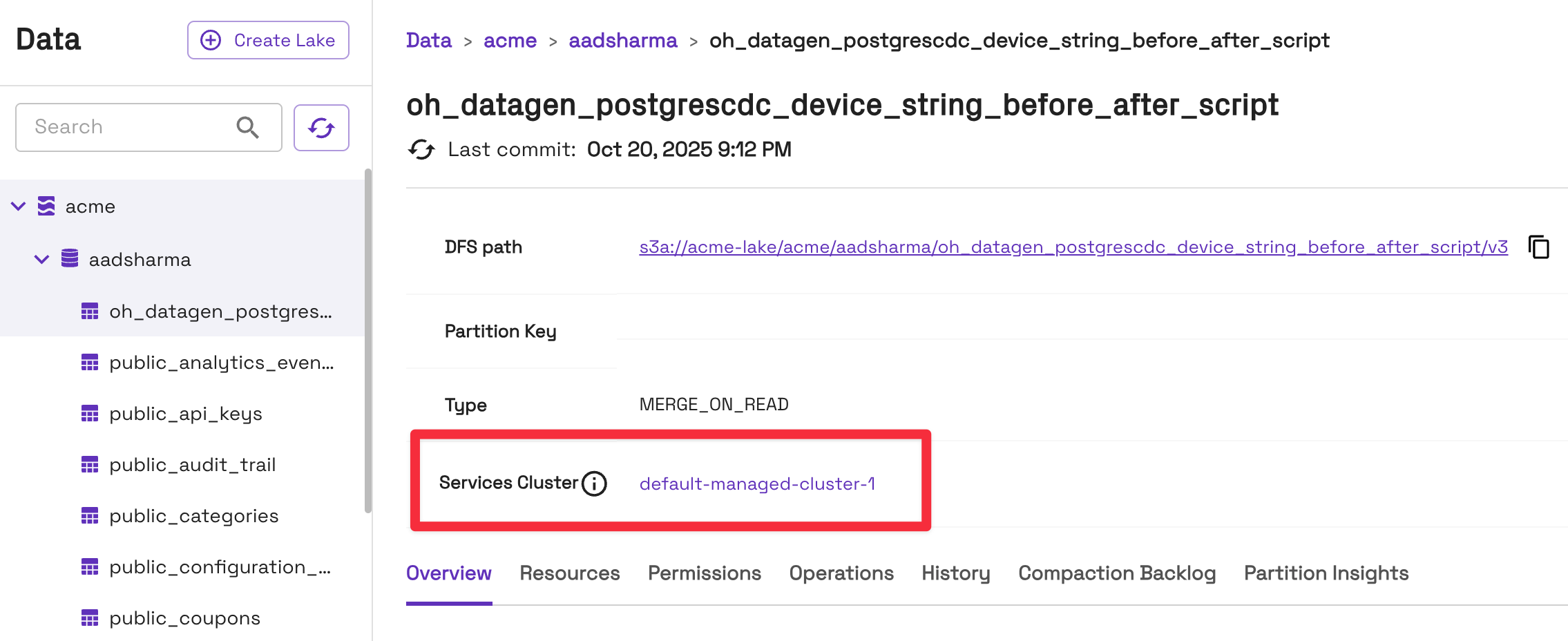Collapse the aadsharma database node
Screen dimensions: 1568x641
pyautogui.click(x=42, y=260)
